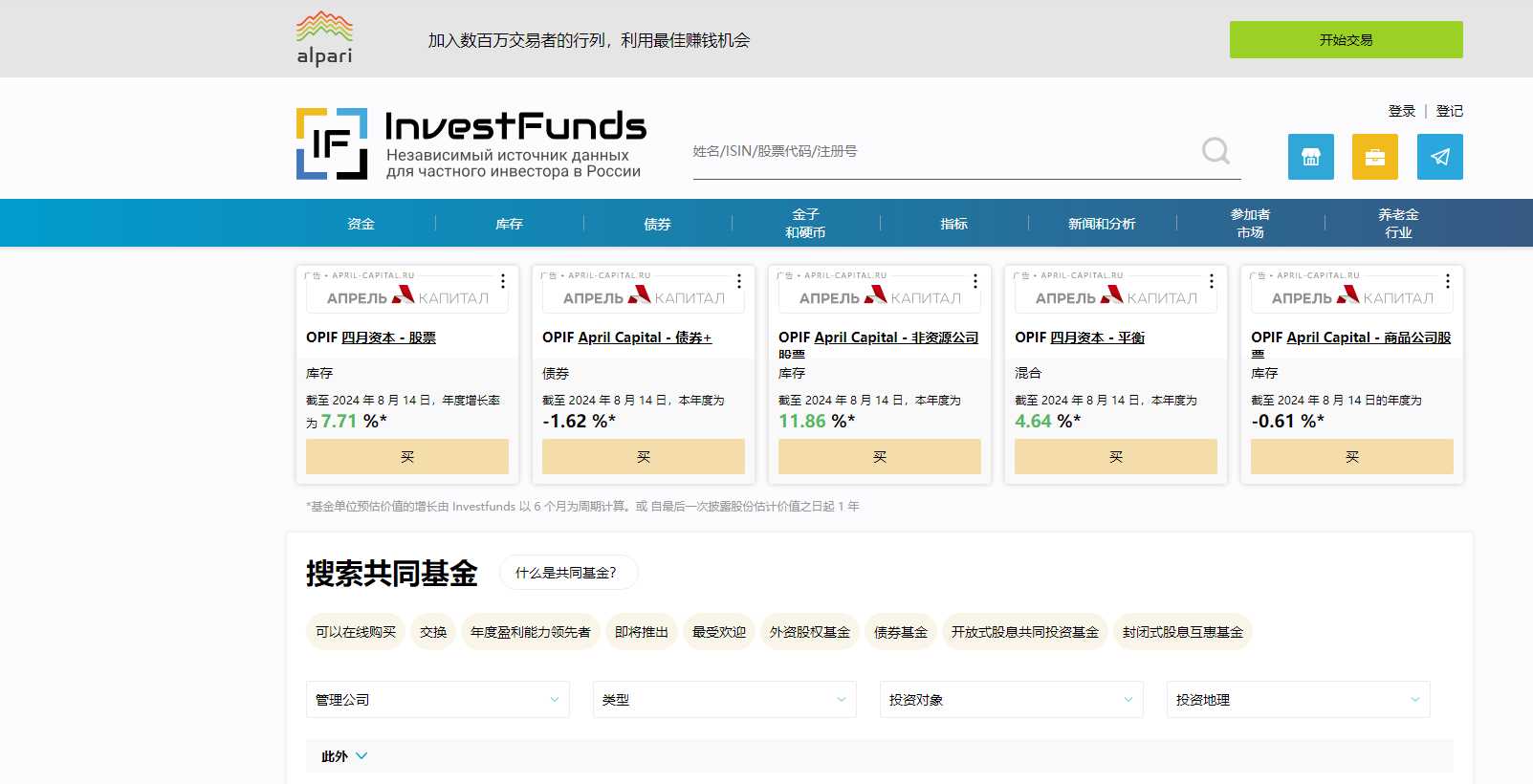Open the 债券 menu
The width and height of the screenshot is (1533, 784).
coord(658,224)
